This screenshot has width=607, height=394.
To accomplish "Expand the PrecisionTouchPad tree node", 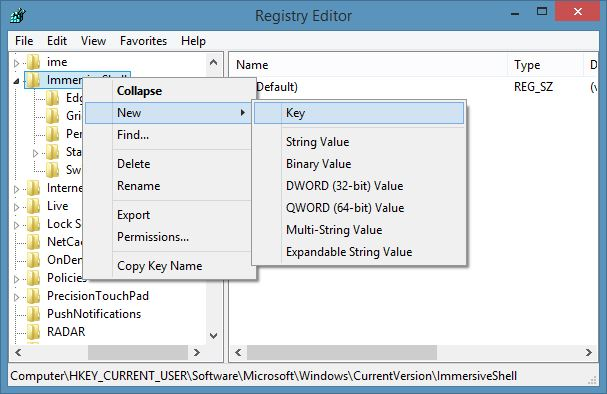I will tap(16, 297).
